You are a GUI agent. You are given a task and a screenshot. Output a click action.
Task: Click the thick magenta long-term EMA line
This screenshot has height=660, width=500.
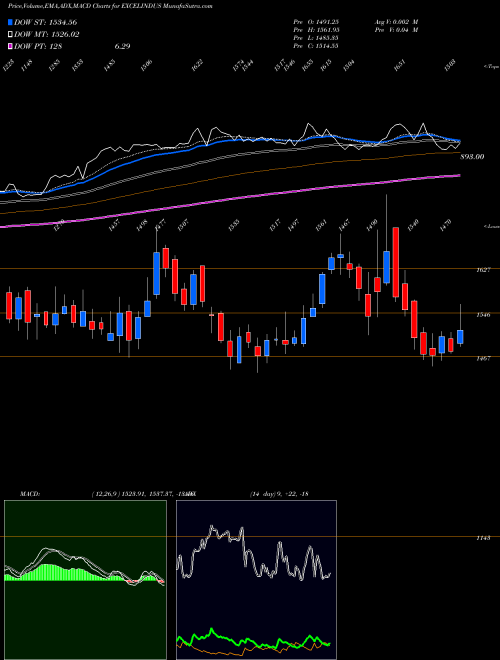(231, 201)
